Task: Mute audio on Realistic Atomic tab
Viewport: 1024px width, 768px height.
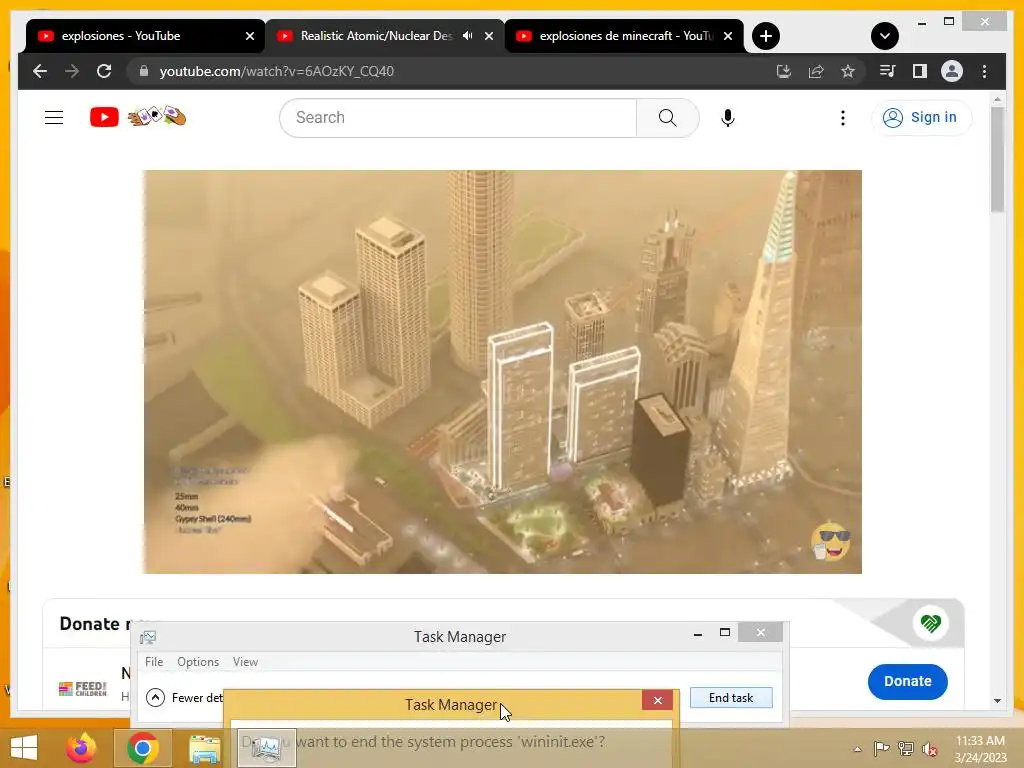Action: coord(467,36)
